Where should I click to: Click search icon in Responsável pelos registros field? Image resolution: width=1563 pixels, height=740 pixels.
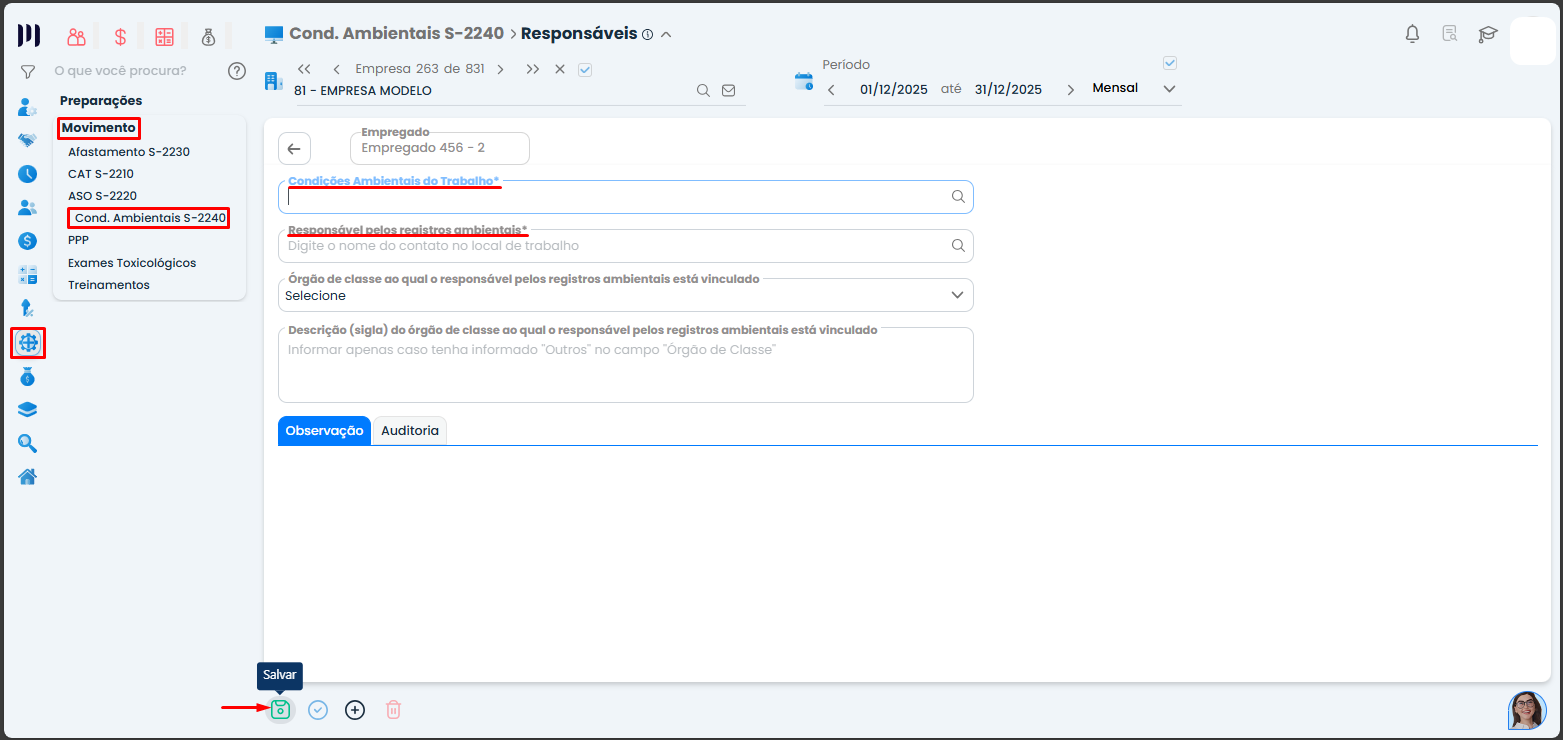958,245
